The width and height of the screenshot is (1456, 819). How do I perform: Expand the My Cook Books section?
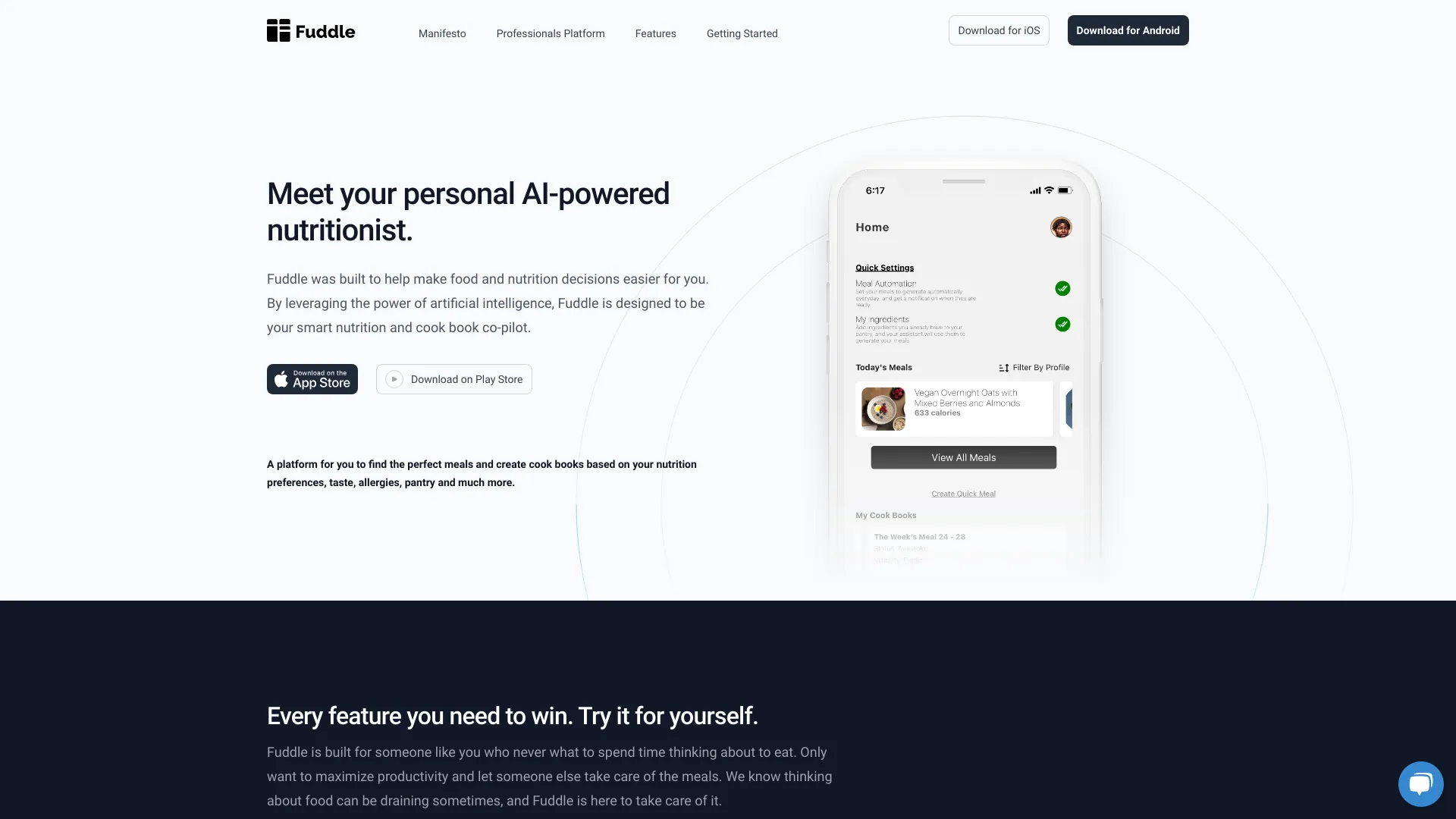[x=884, y=515]
